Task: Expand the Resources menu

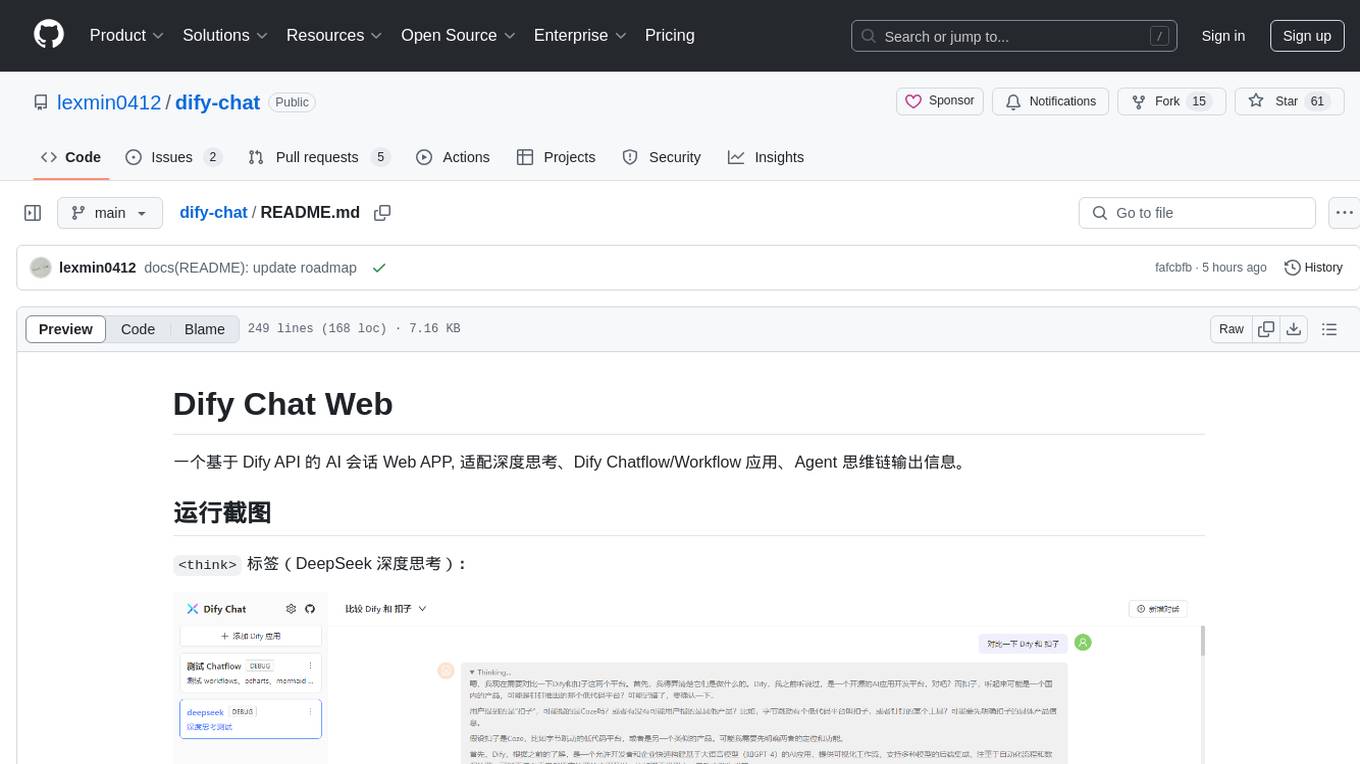Action: [x=334, y=35]
